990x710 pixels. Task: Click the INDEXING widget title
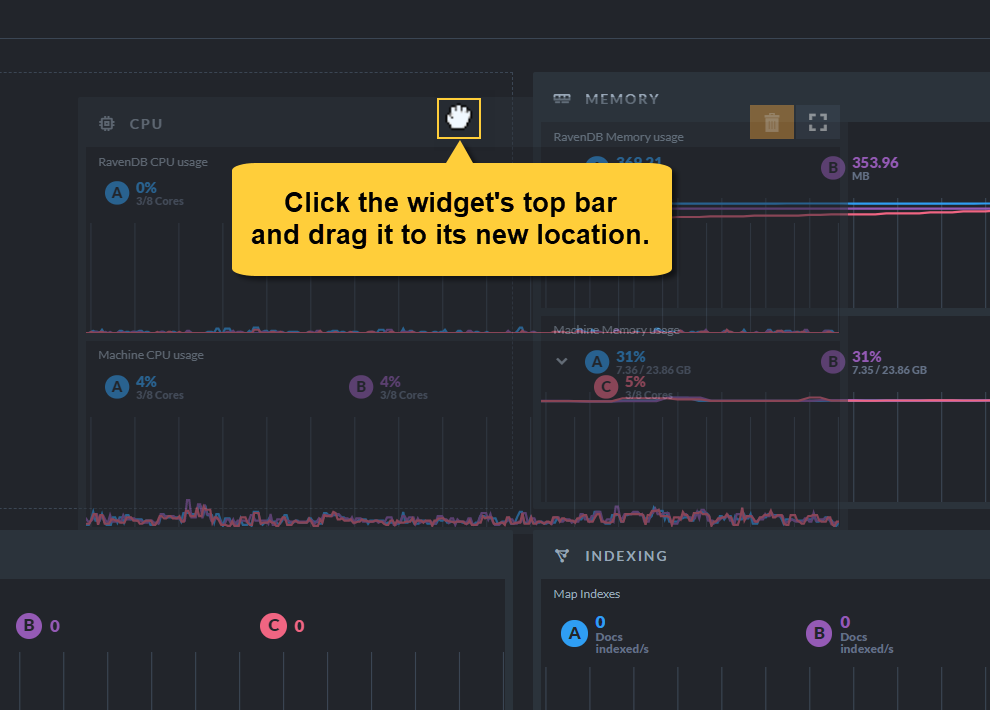click(626, 556)
